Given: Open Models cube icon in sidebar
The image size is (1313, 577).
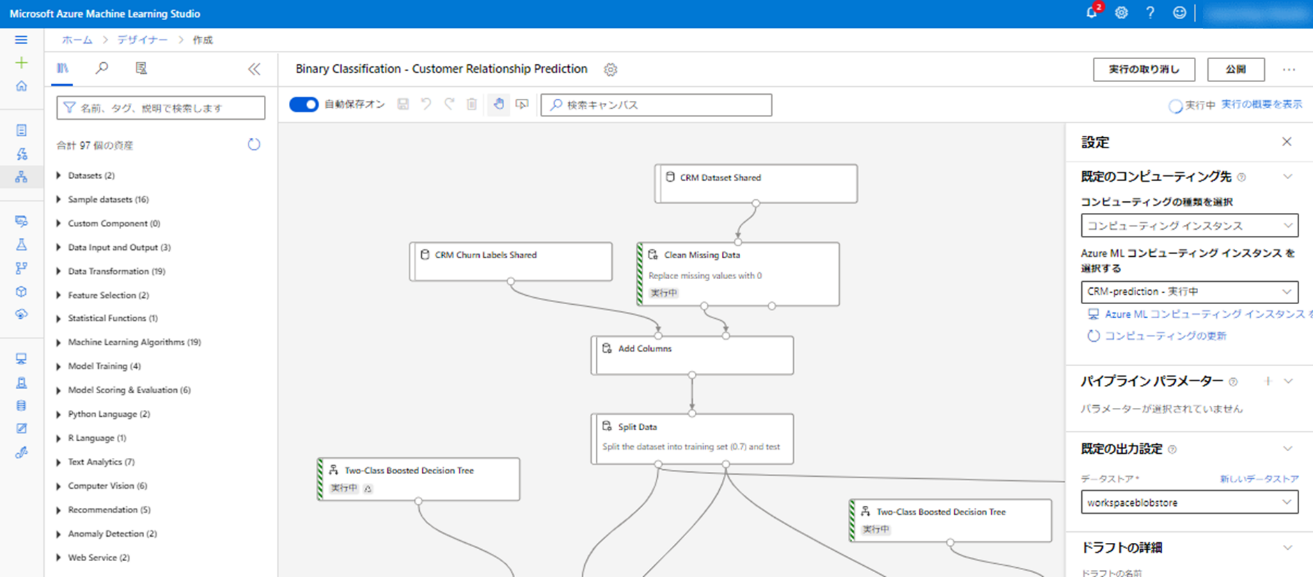Looking at the screenshot, I should (x=21, y=292).
